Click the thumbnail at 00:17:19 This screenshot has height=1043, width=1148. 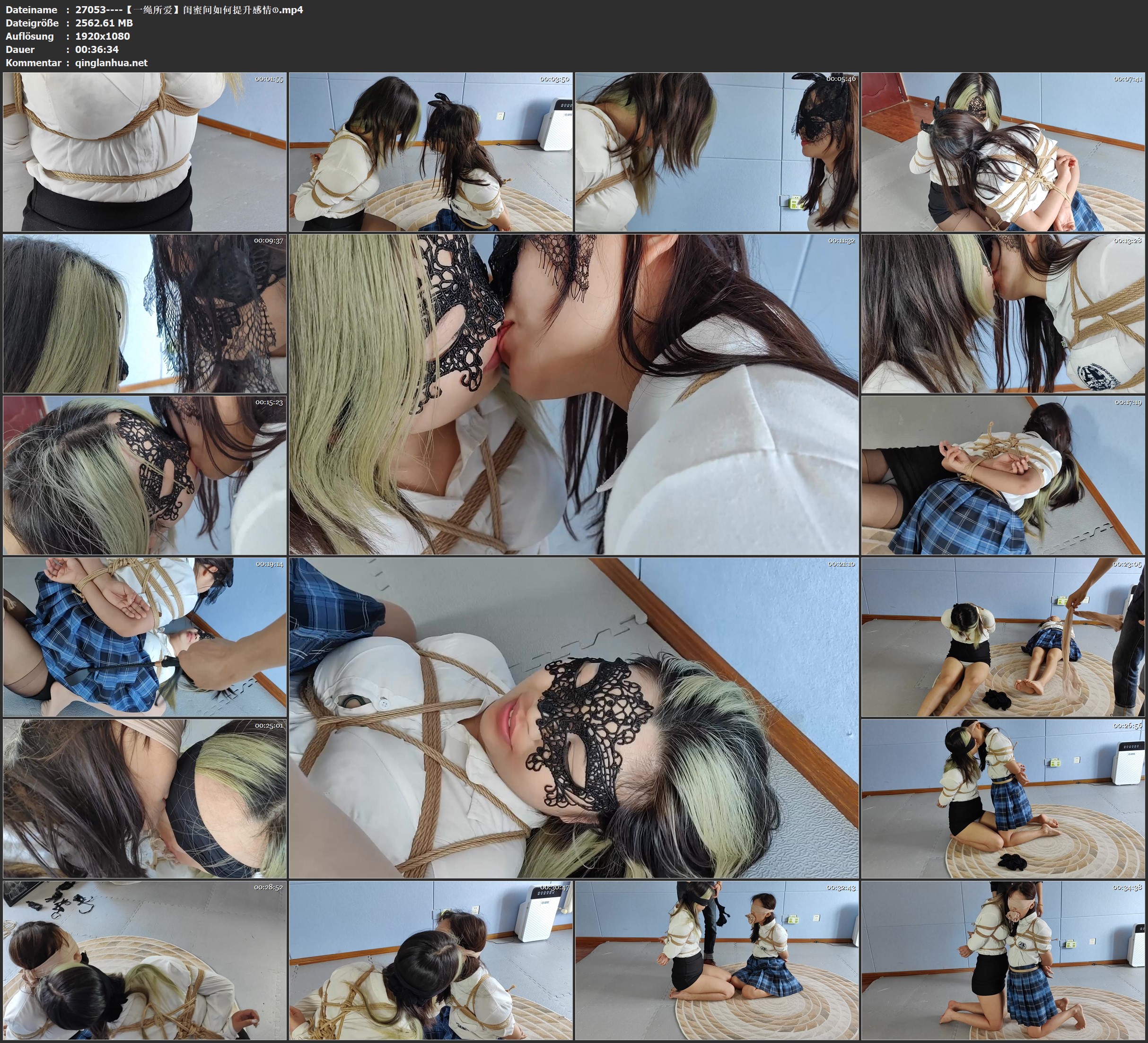pos(1003,476)
